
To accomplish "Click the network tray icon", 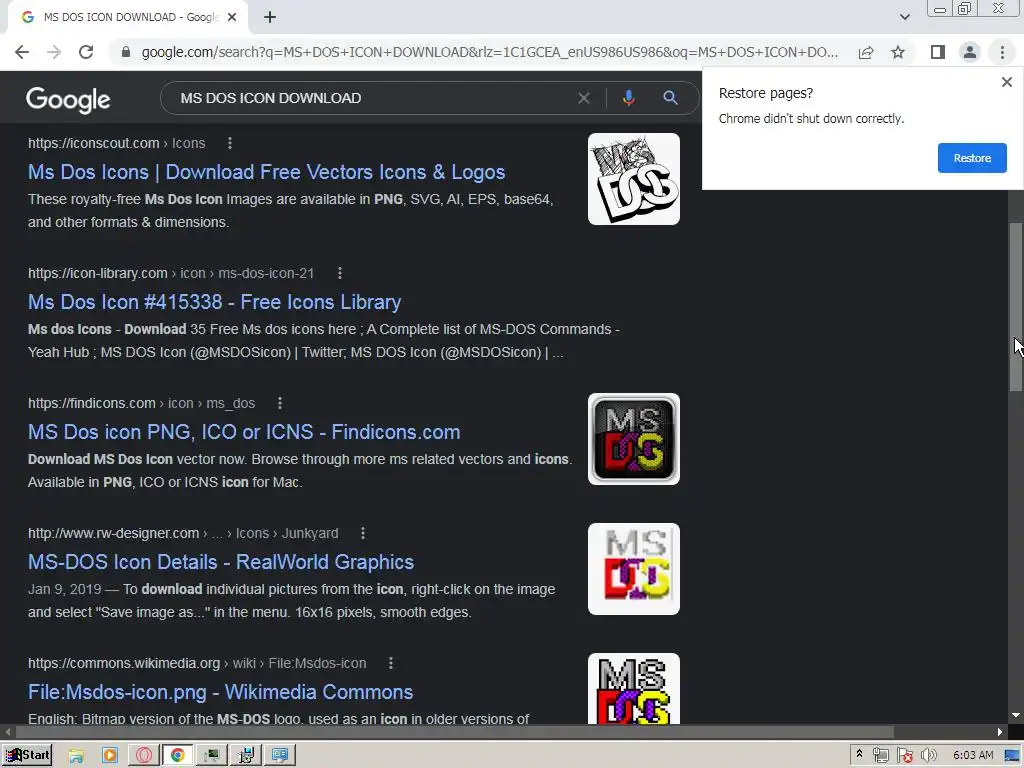I will tap(880, 756).
